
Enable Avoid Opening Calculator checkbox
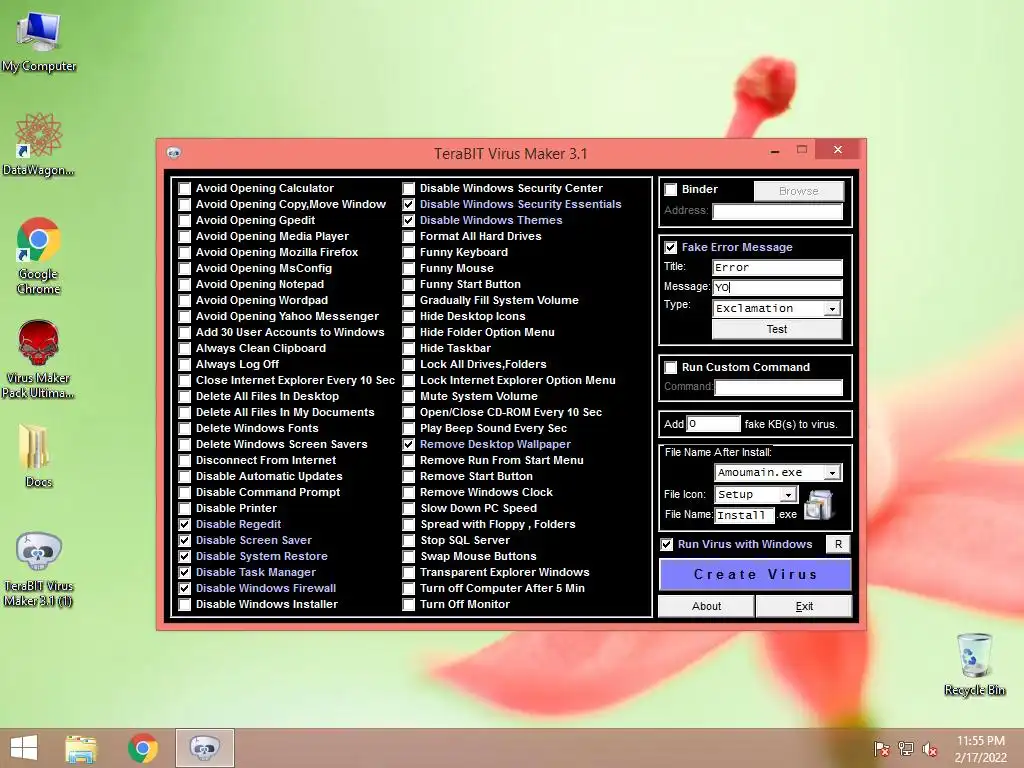point(185,189)
